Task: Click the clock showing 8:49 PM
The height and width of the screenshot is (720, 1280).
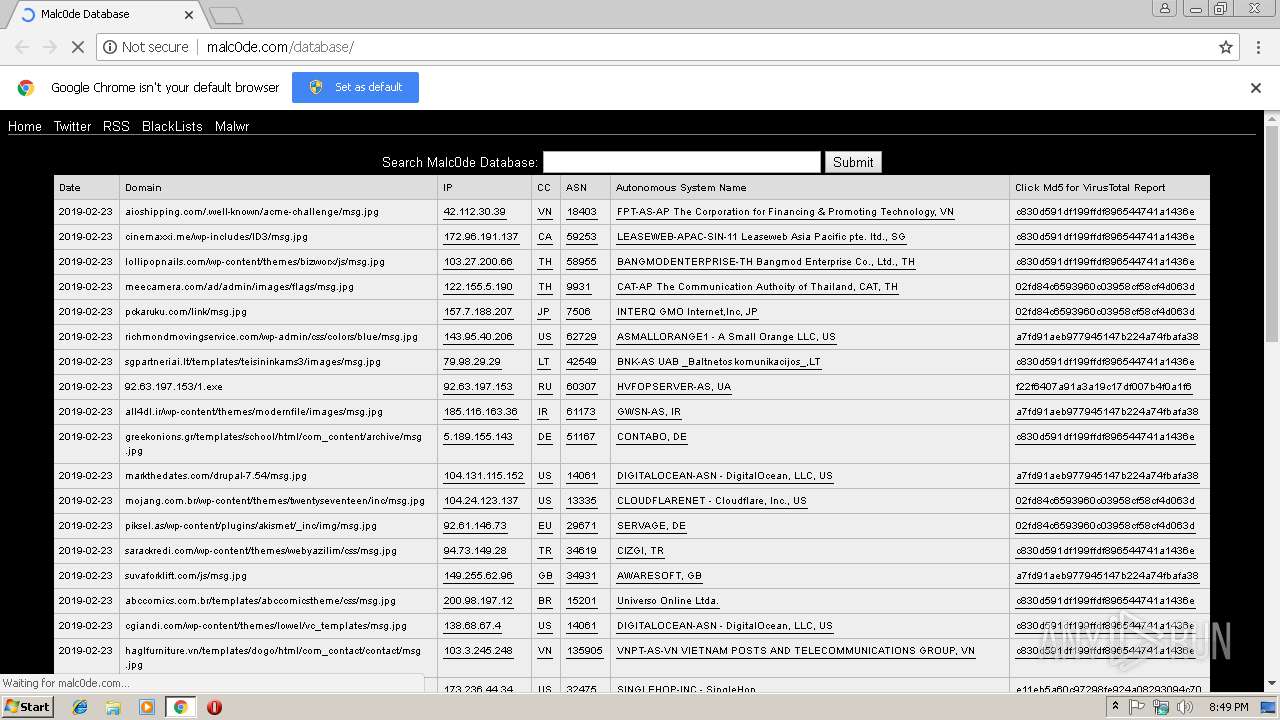Action: pos(1228,706)
